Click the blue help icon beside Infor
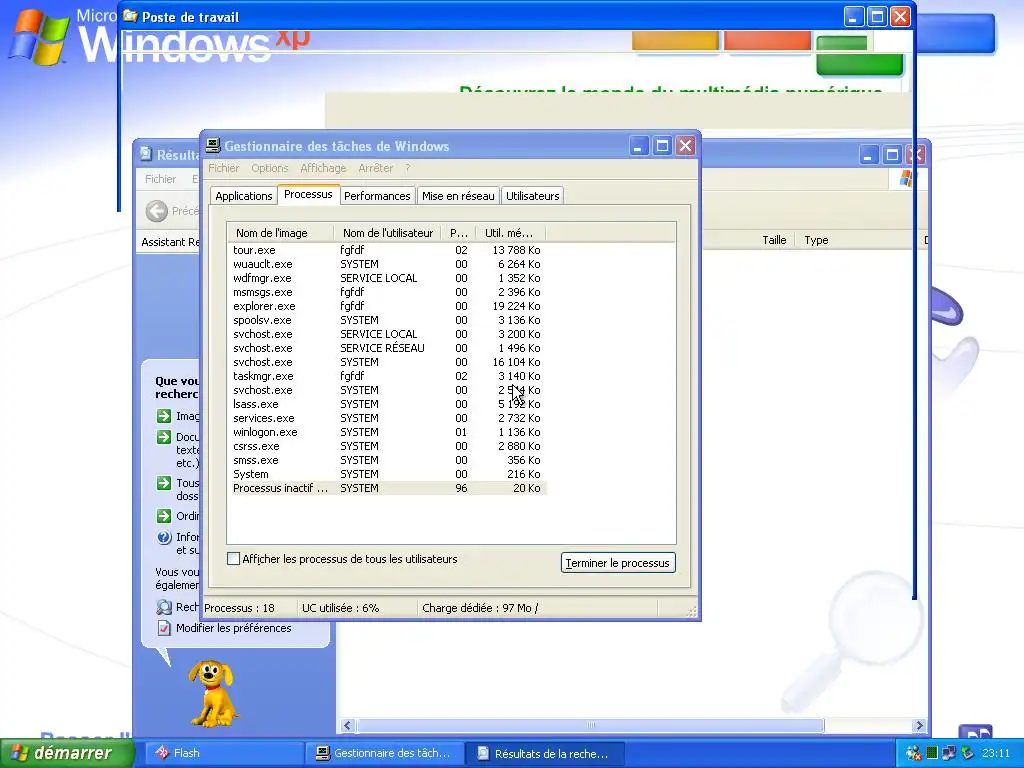This screenshot has width=1024, height=768. (x=164, y=537)
